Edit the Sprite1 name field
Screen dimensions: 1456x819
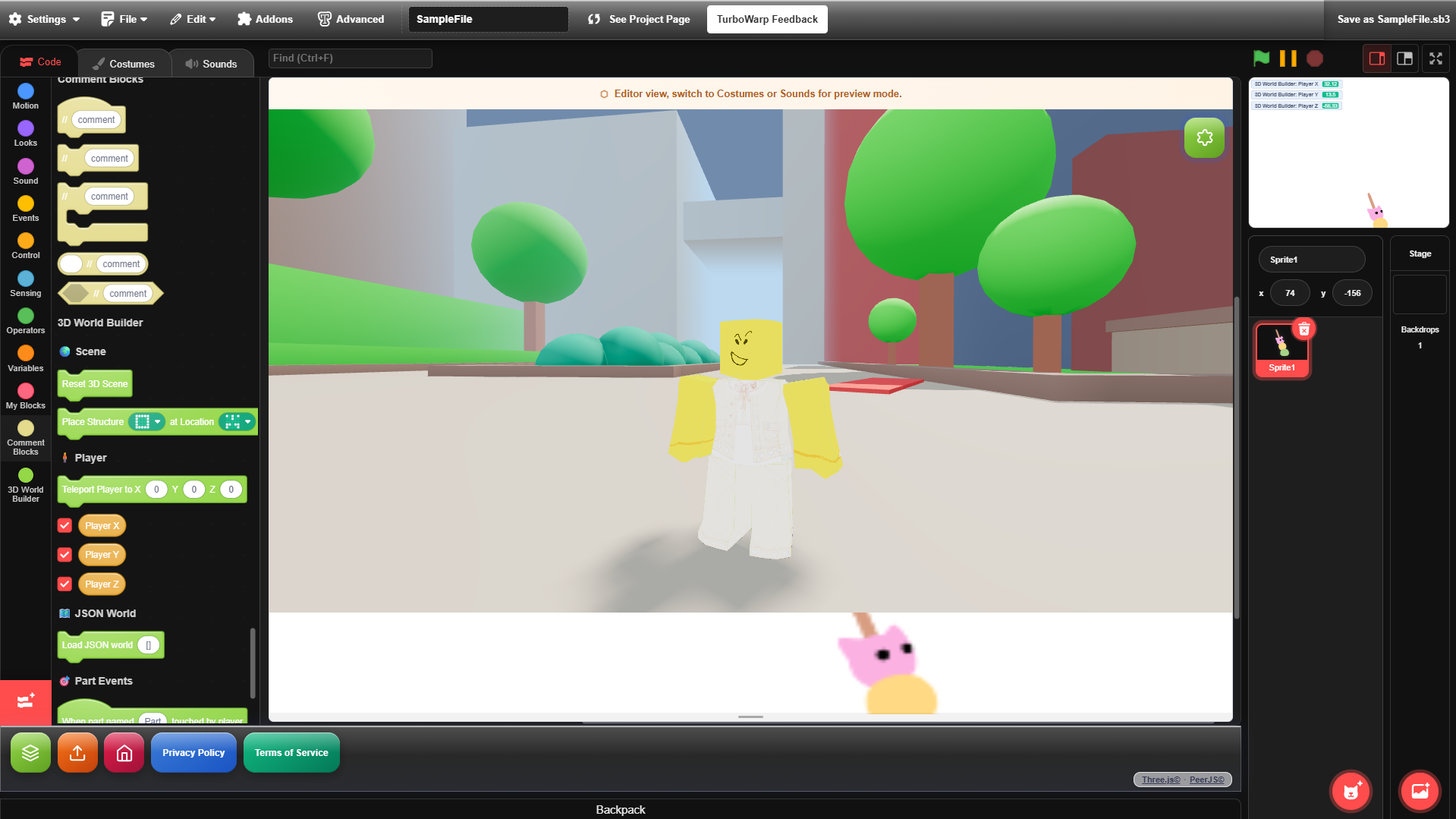pos(1312,260)
